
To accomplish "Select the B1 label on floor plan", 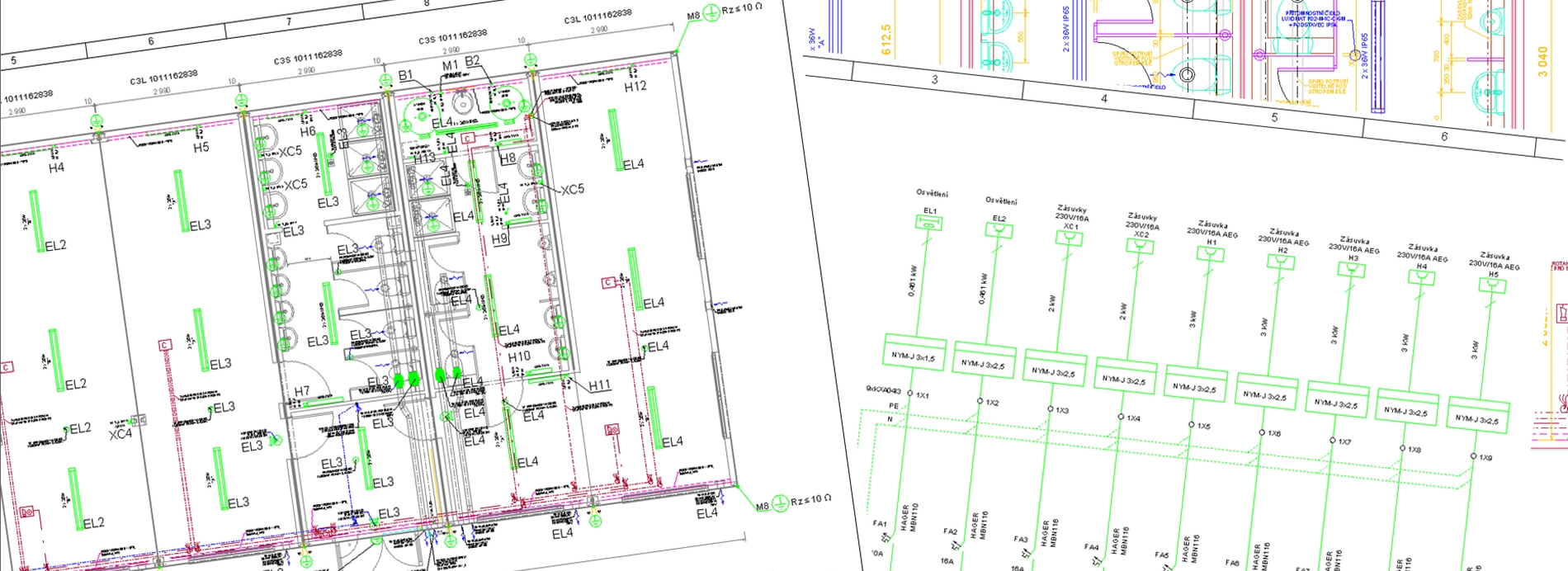I will pyautogui.click(x=405, y=76).
